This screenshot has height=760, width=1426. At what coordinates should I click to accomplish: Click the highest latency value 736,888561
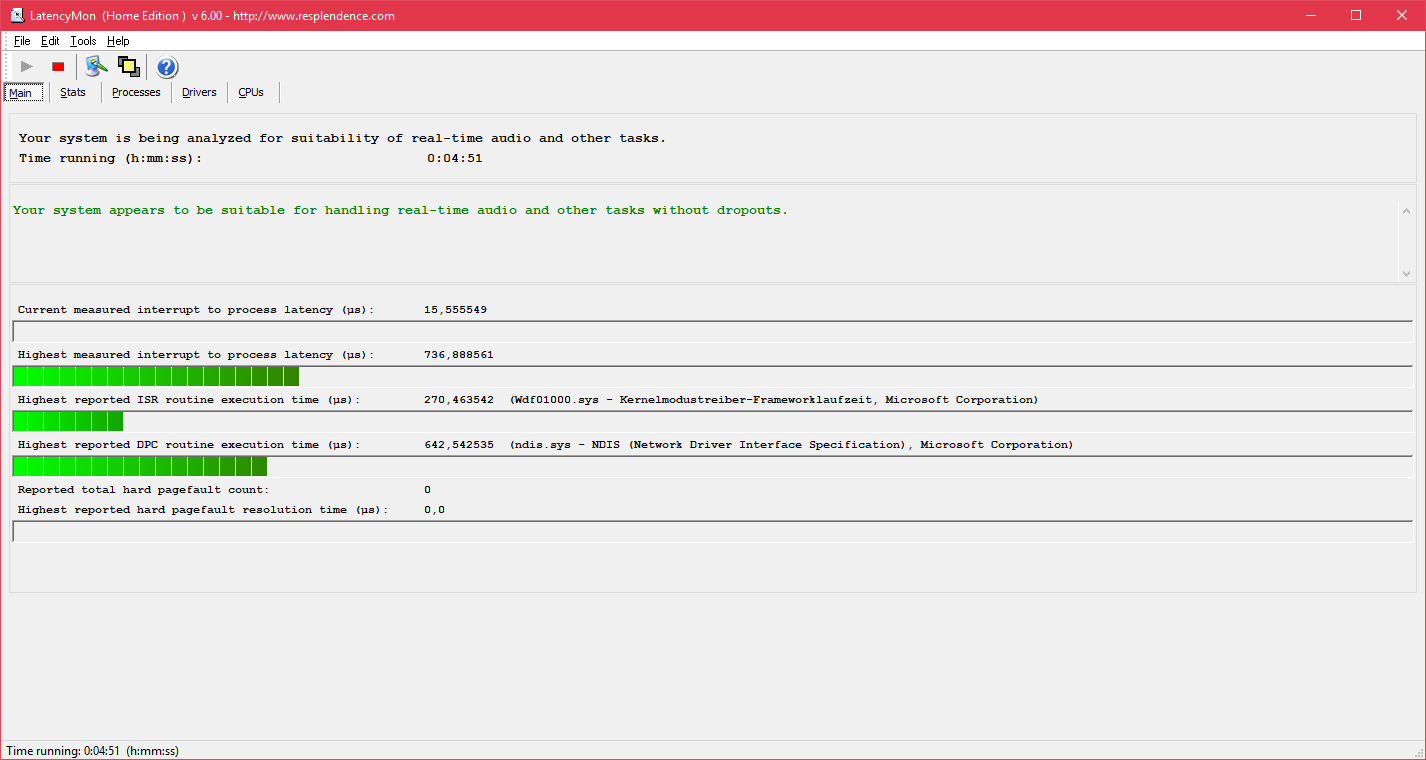(x=458, y=355)
